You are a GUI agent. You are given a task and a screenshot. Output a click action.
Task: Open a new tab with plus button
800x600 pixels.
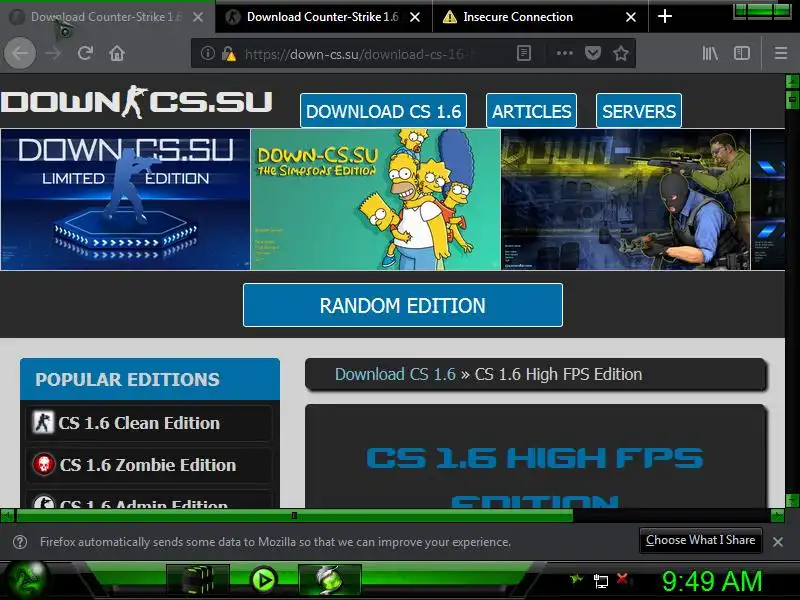click(665, 17)
